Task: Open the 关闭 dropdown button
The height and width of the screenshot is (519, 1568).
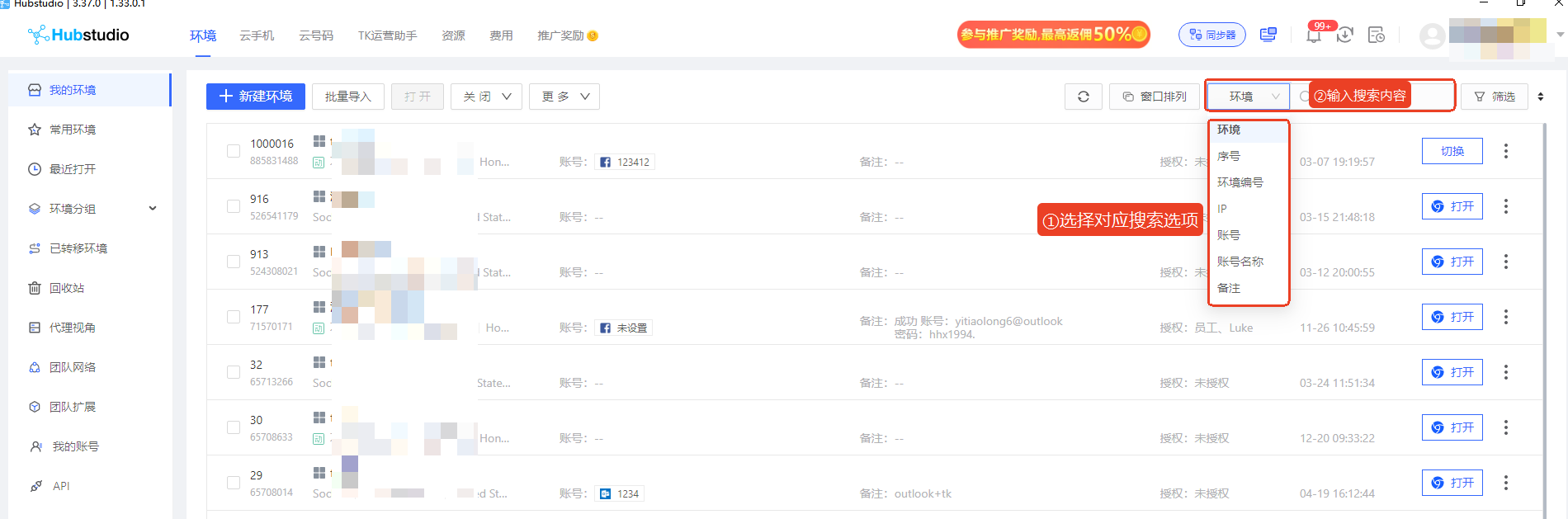Action: (x=486, y=97)
